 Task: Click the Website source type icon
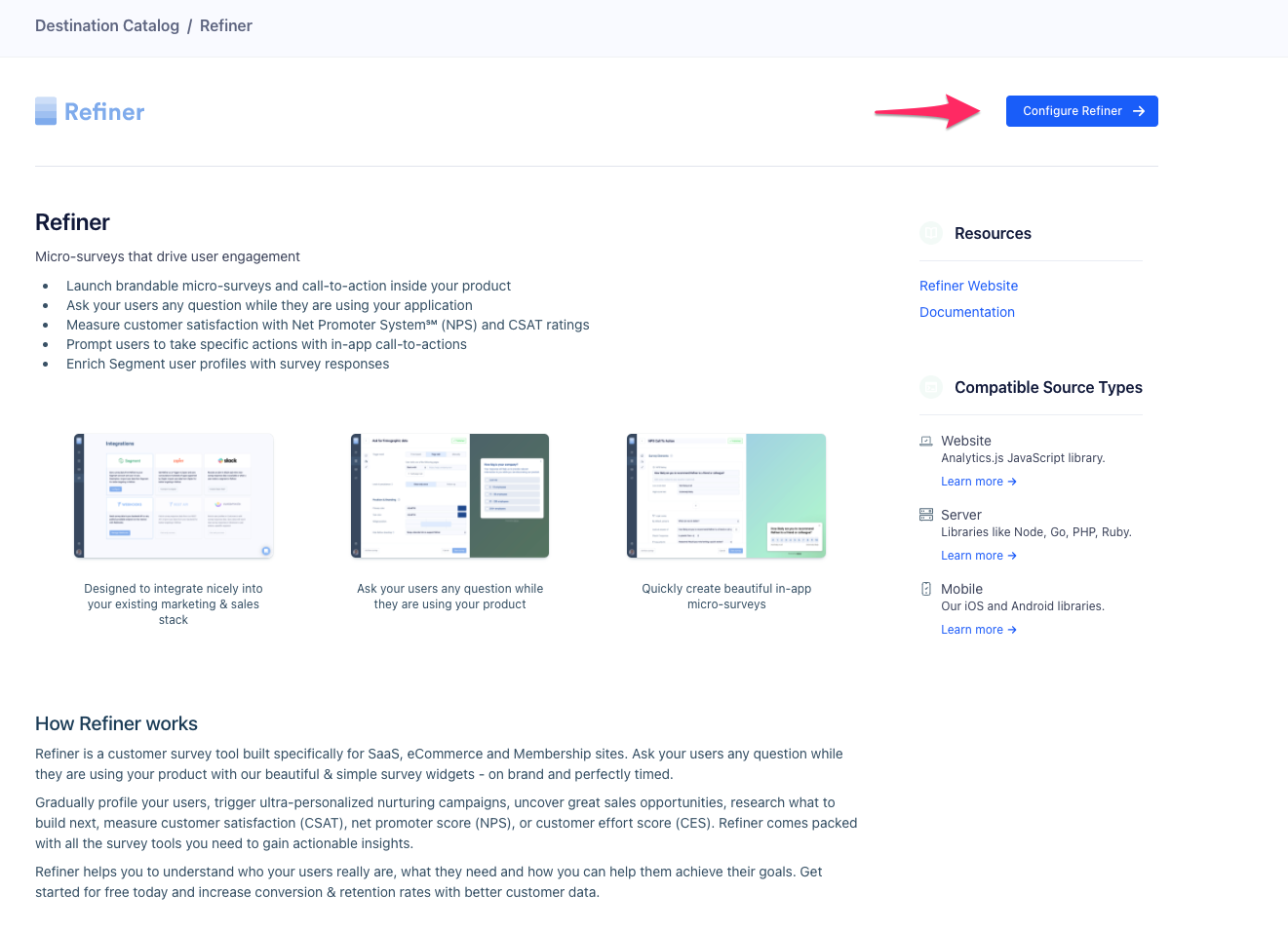click(x=926, y=441)
